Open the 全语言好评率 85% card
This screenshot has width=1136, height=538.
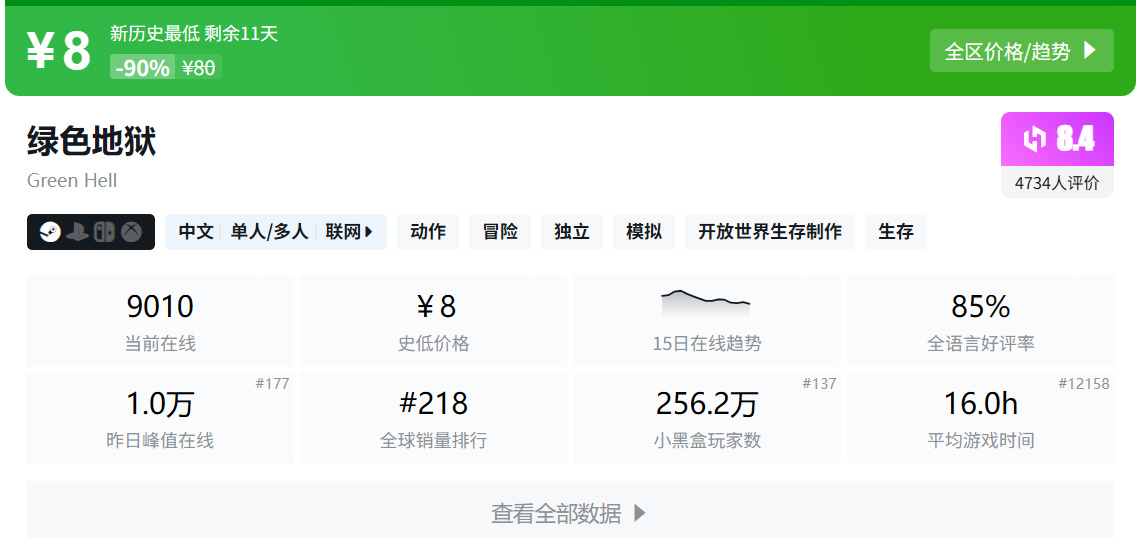pos(981,321)
